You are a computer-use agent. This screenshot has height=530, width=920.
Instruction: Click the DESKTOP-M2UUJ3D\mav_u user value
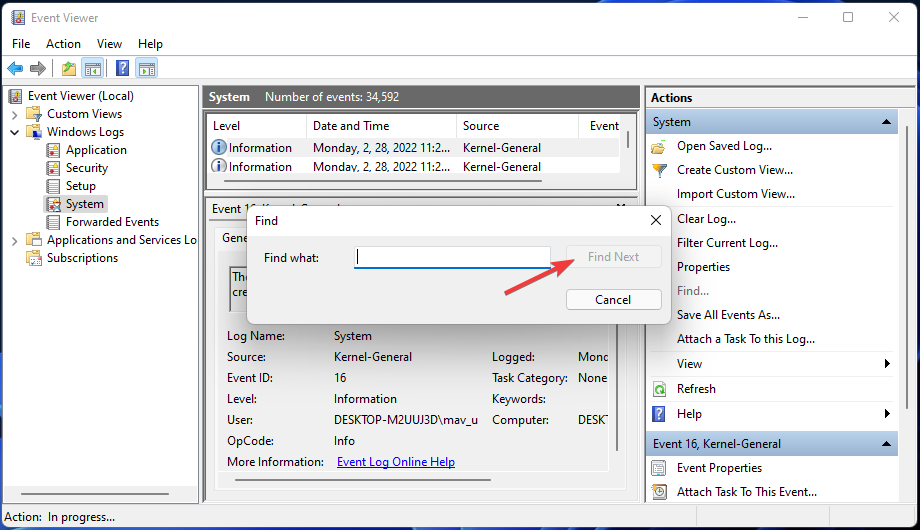coord(406,420)
